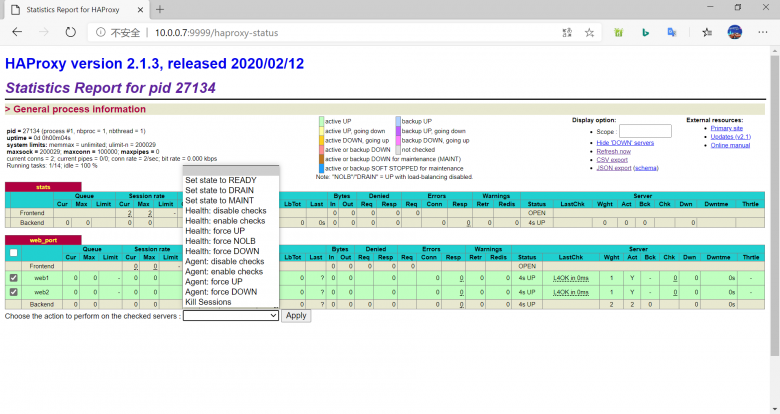780x414 pixels.
Task: Toggle the web_port select-all checkbox
Action: [x=14, y=253]
